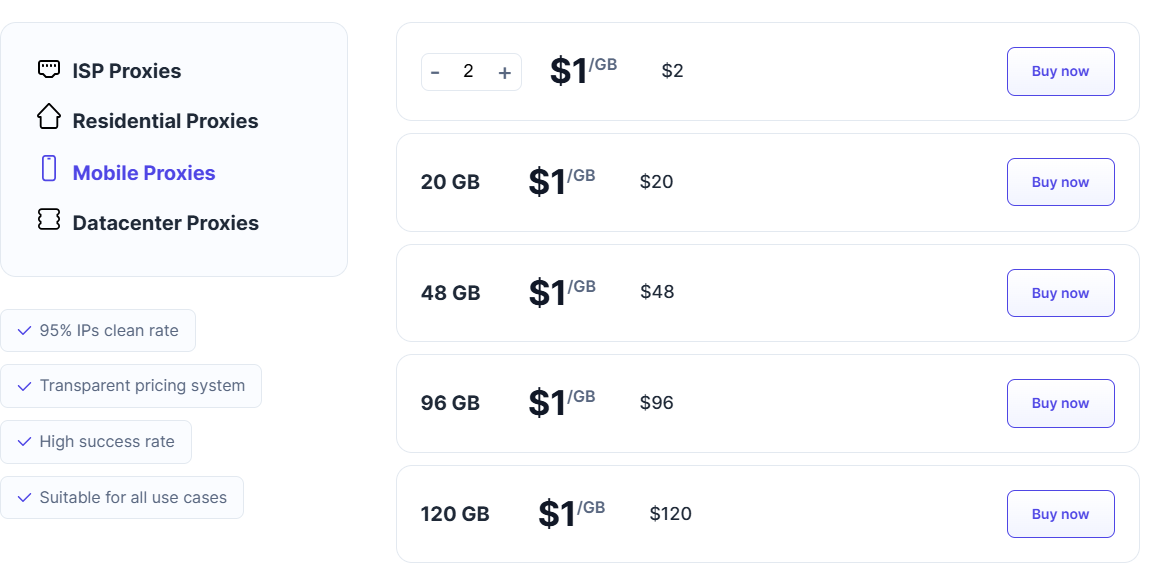Select the mobile phone icon

pos(48,168)
